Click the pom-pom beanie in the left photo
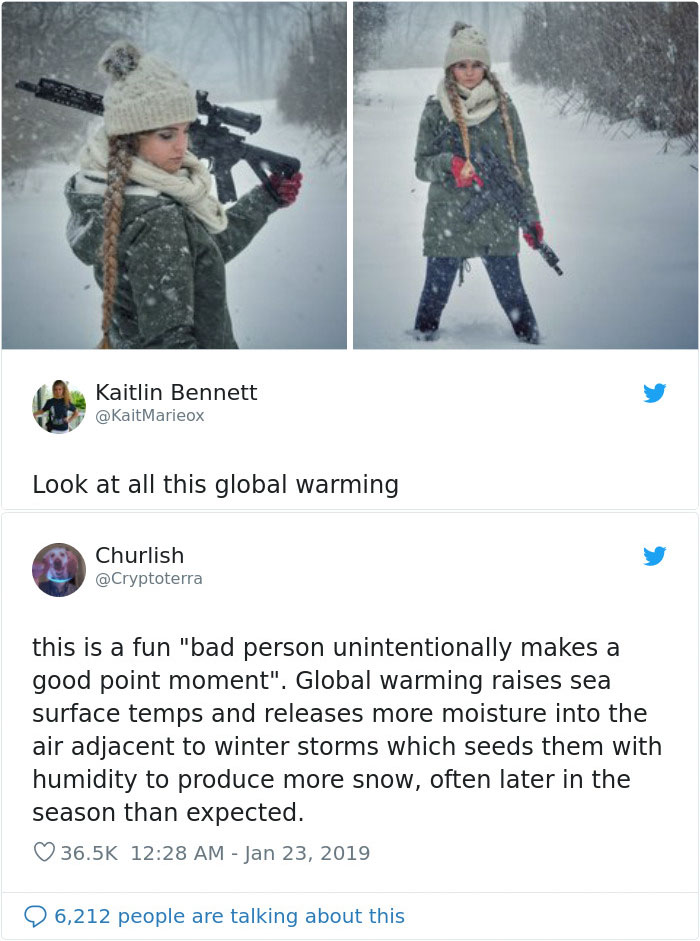Image resolution: width=700 pixels, height=941 pixels. click(145, 90)
